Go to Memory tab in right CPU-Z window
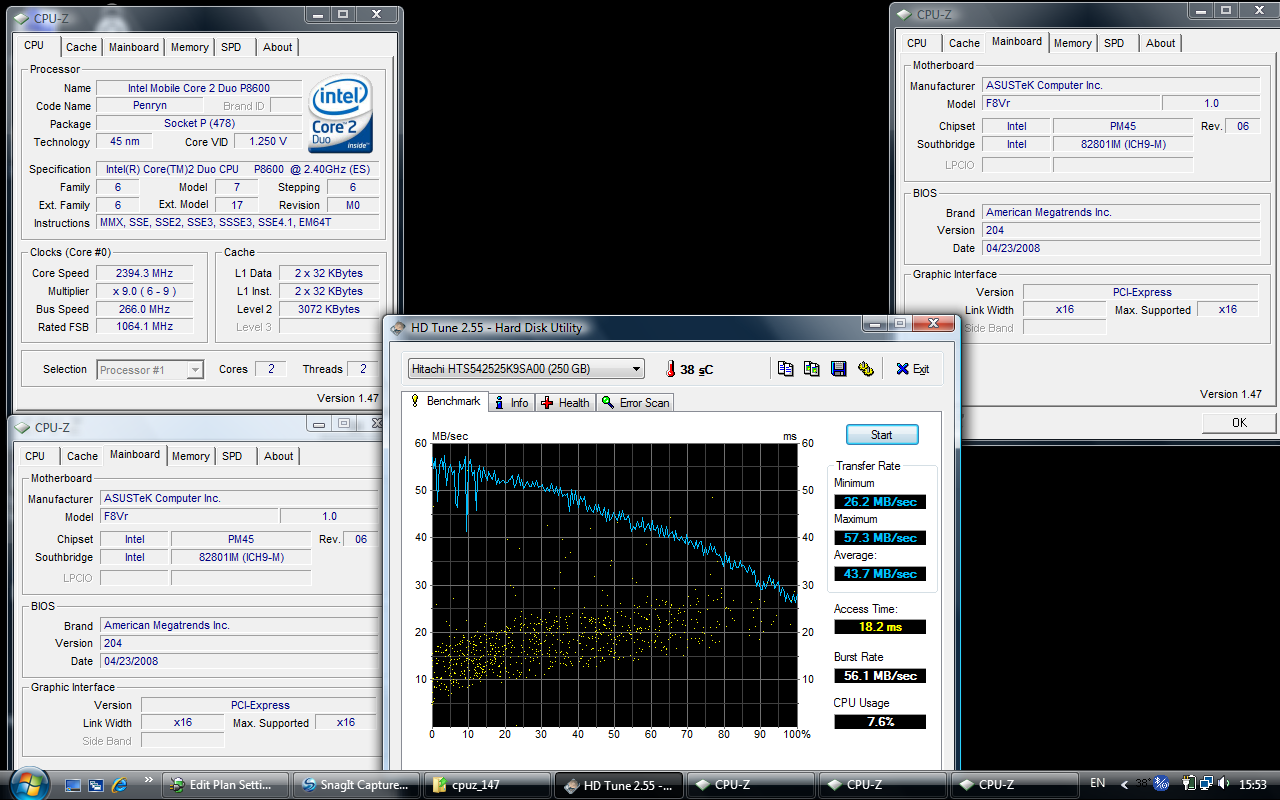This screenshot has width=1280, height=800. (1073, 43)
